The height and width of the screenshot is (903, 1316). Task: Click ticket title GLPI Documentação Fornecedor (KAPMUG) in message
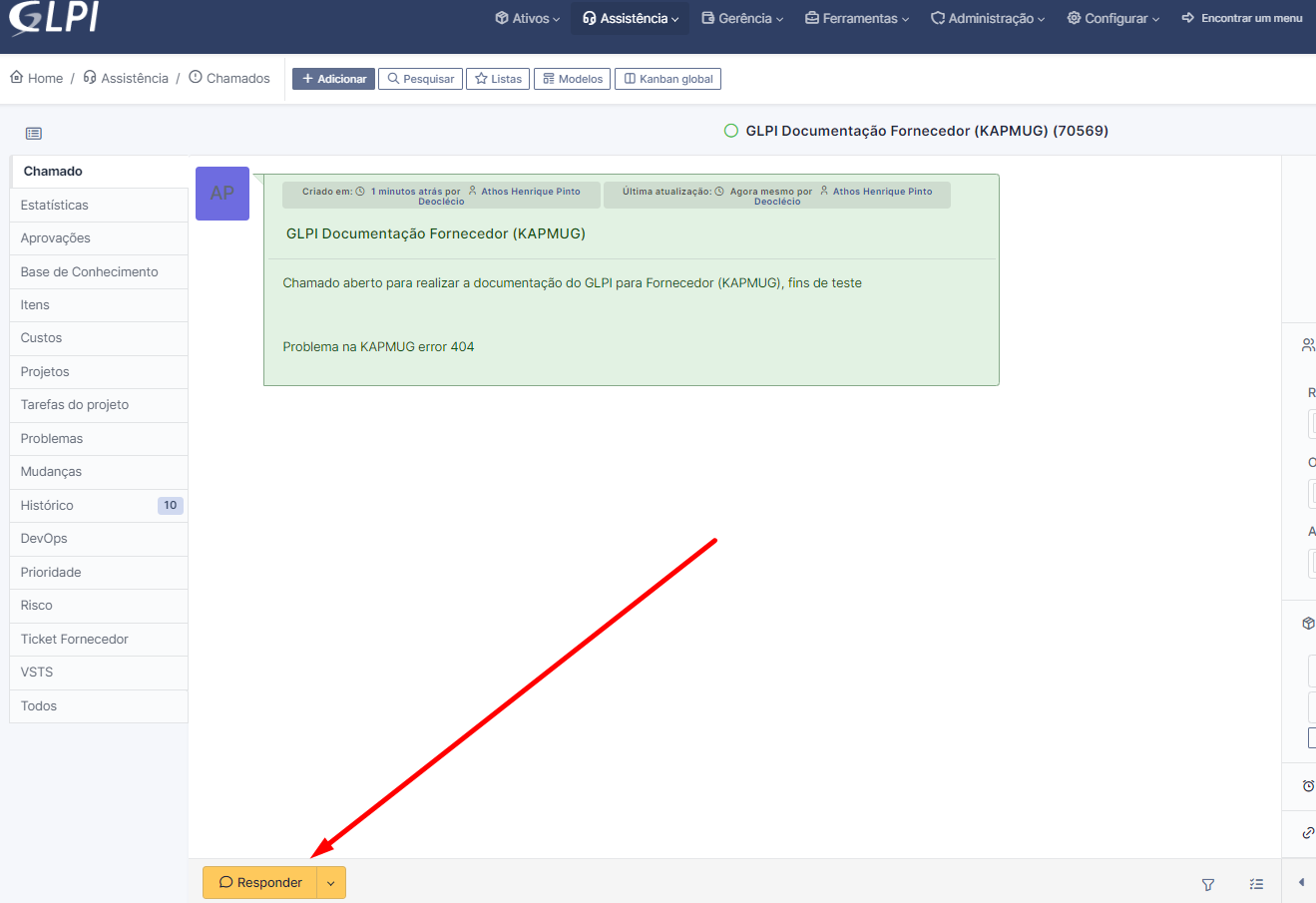436,233
